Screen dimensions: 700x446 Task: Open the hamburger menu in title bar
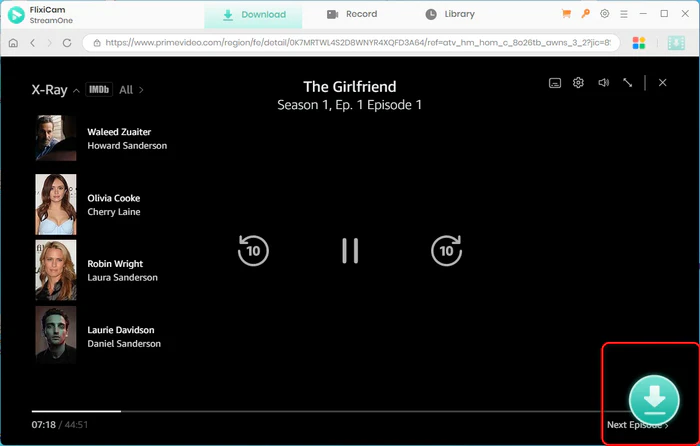(624, 14)
